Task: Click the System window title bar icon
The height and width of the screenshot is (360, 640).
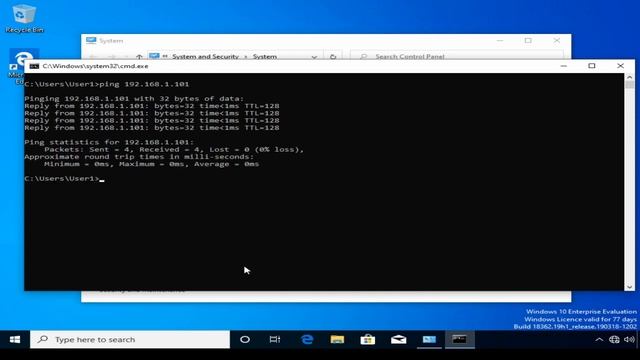Action: click(x=91, y=40)
